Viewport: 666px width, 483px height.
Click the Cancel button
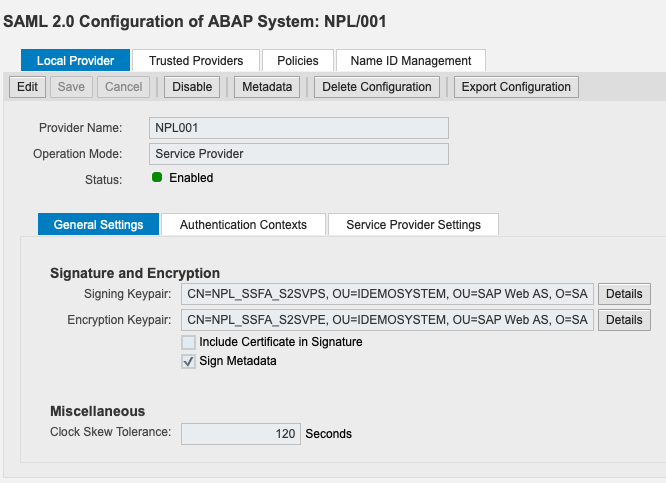(123, 87)
